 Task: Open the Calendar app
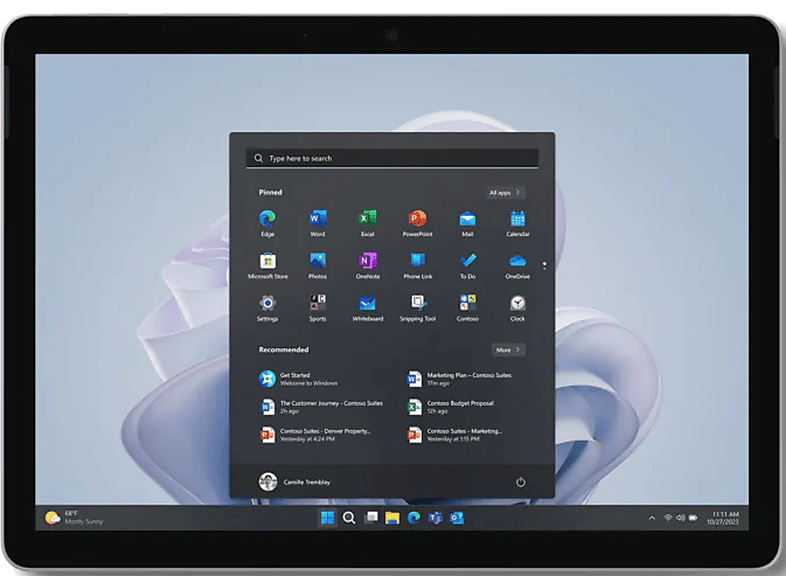[517, 223]
